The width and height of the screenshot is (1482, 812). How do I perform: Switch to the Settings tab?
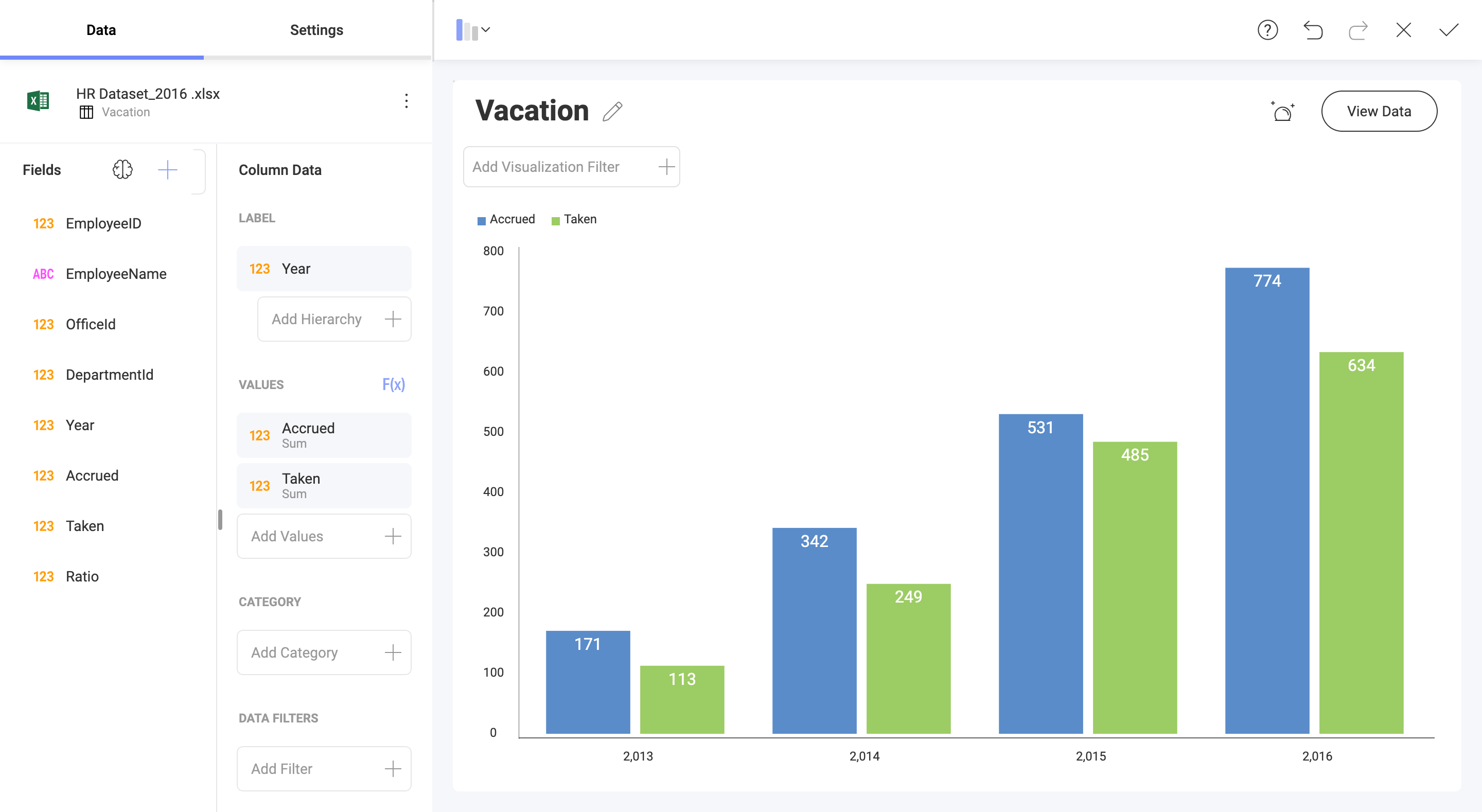point(316,30)
